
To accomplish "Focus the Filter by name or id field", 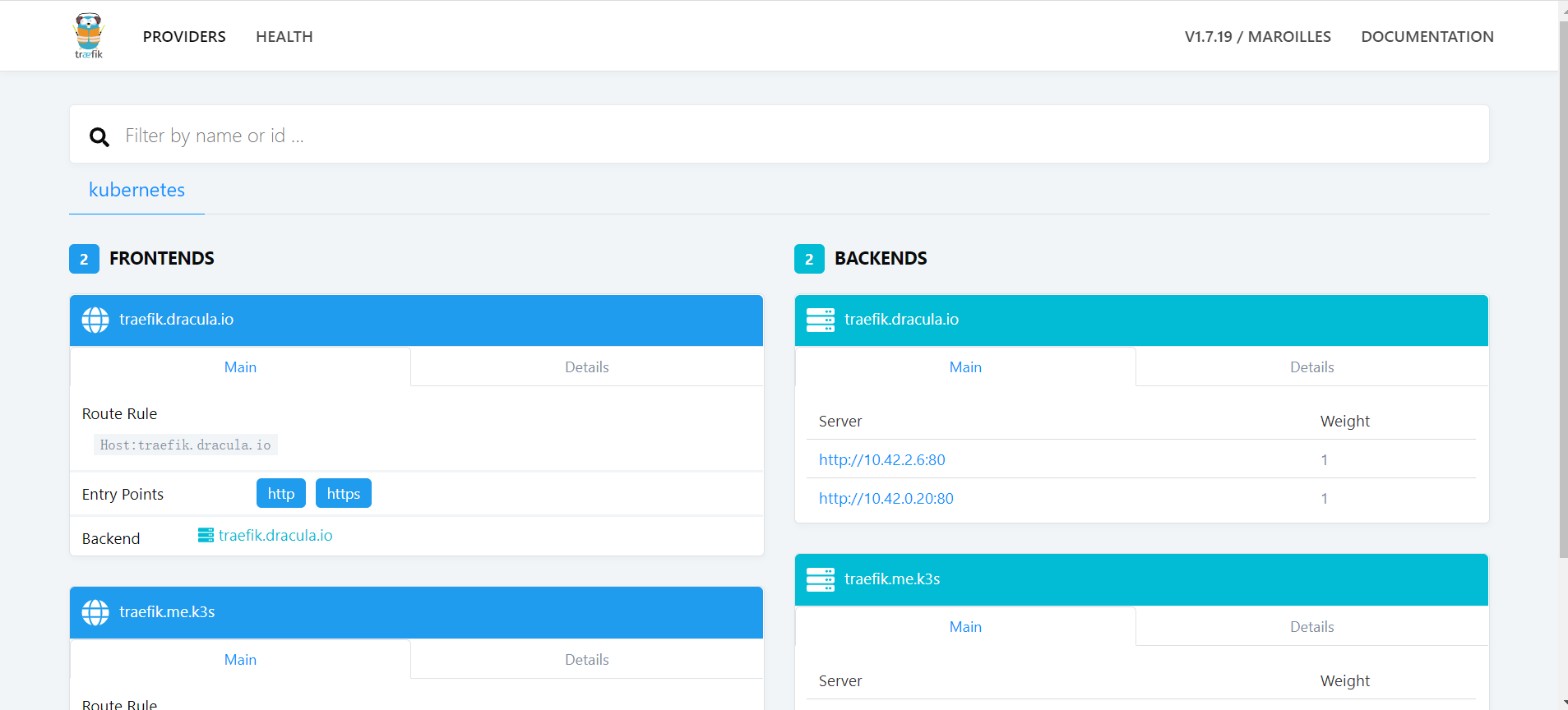I will [779, 135].
